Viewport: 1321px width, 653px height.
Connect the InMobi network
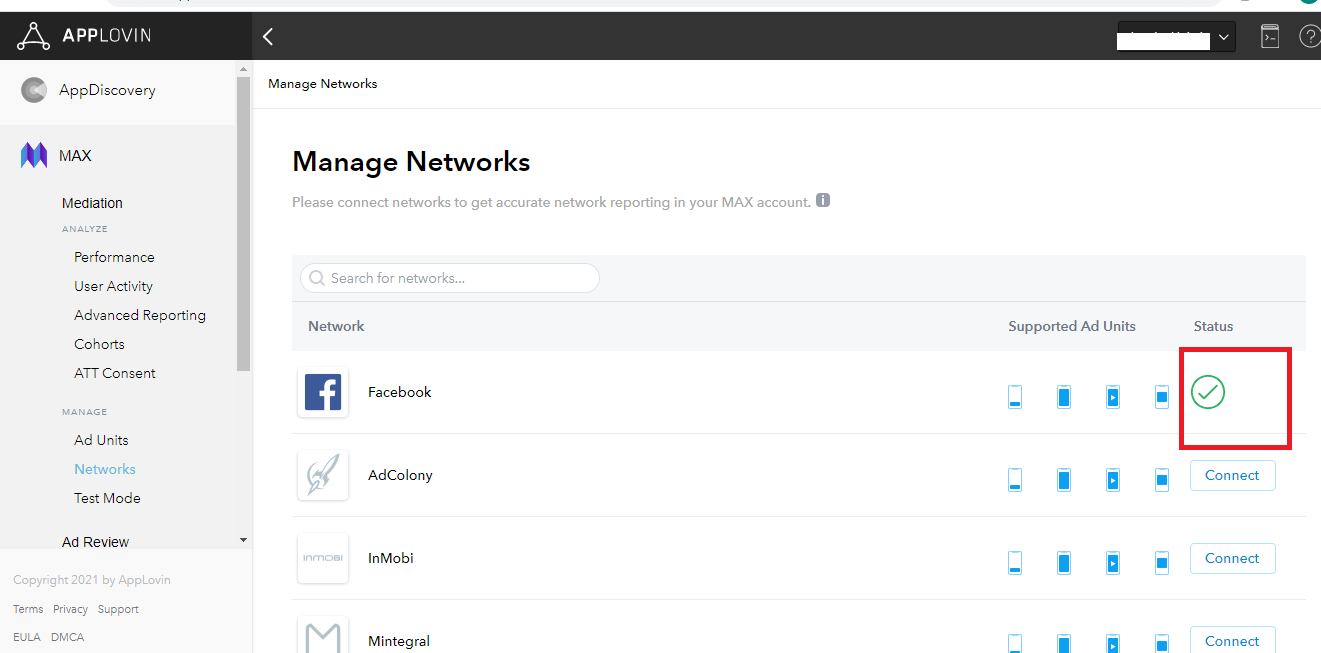(1232, 558)
